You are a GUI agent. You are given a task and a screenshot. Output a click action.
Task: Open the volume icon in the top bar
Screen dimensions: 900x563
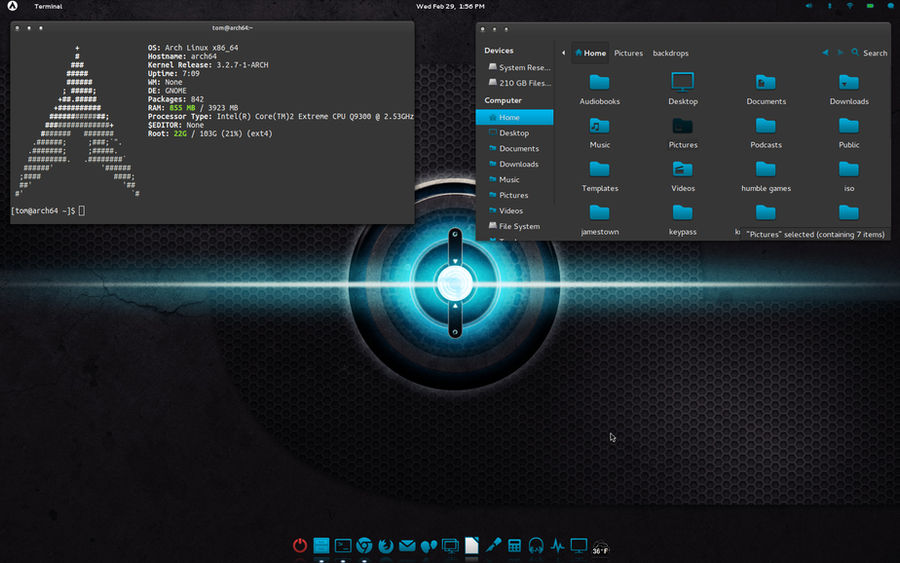pyautogui.click(x=809, y=6)
